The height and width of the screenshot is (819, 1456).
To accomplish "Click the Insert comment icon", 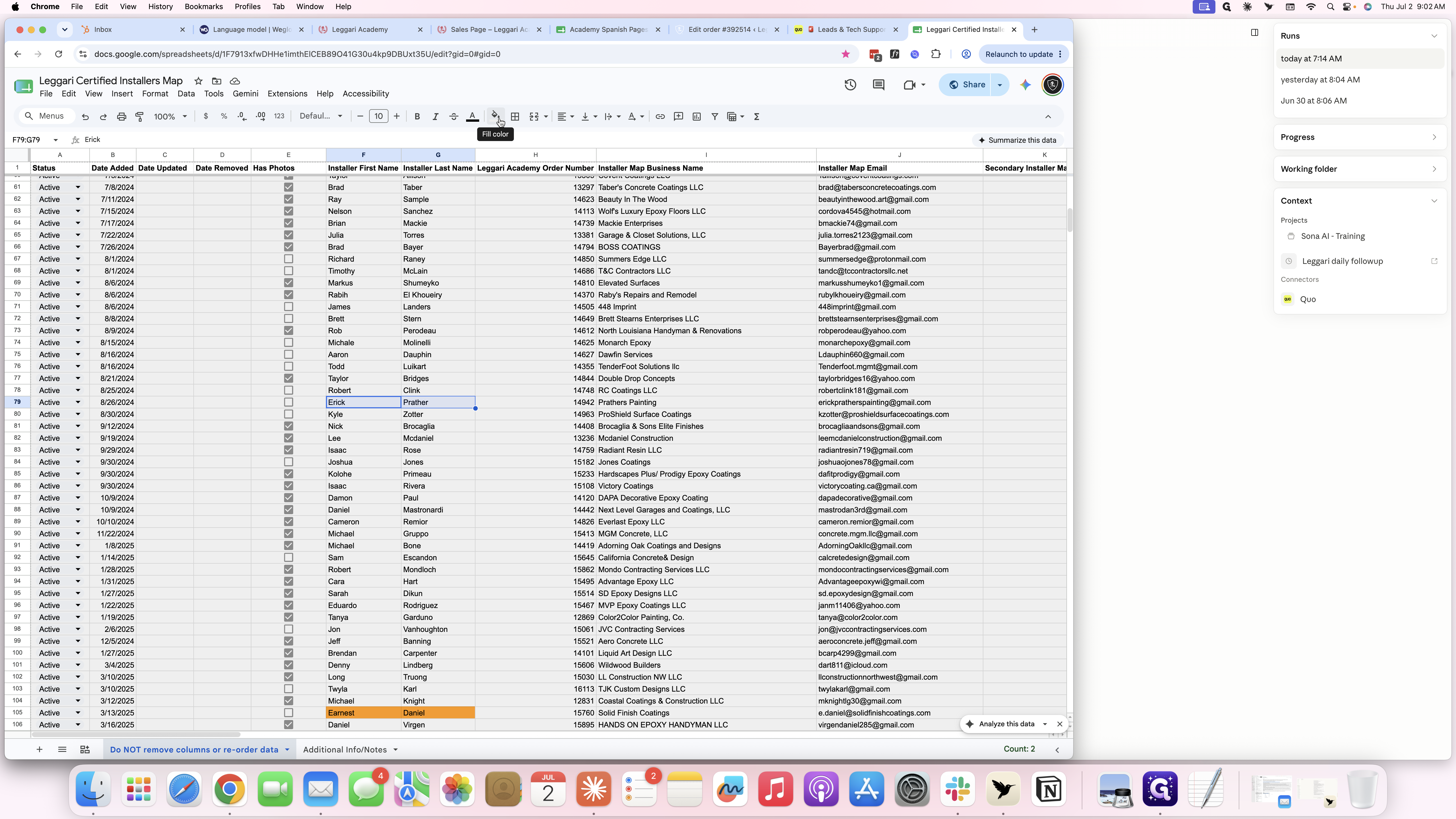I will [x=678, y=116].
